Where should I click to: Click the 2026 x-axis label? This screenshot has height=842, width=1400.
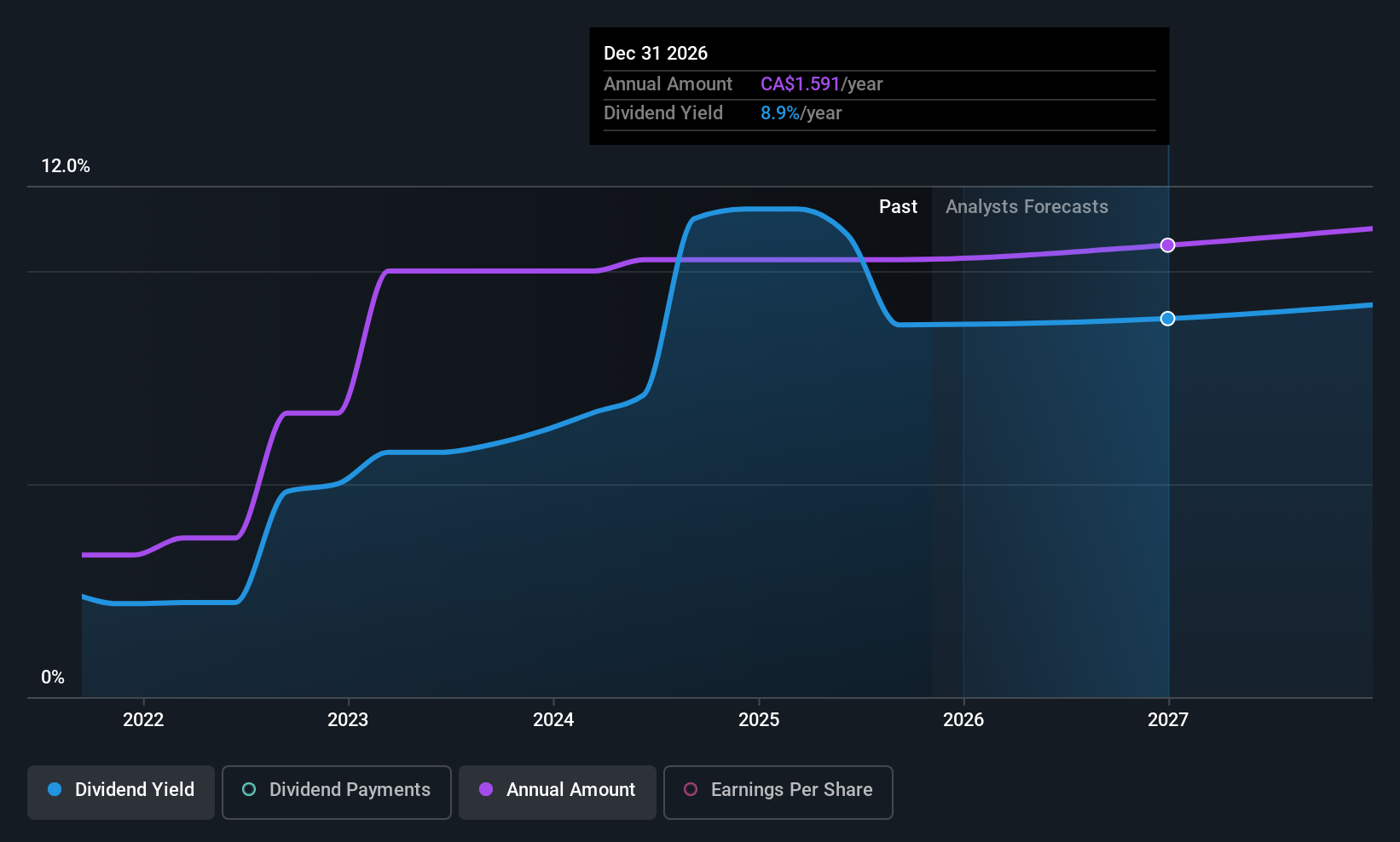click(963, 720)
